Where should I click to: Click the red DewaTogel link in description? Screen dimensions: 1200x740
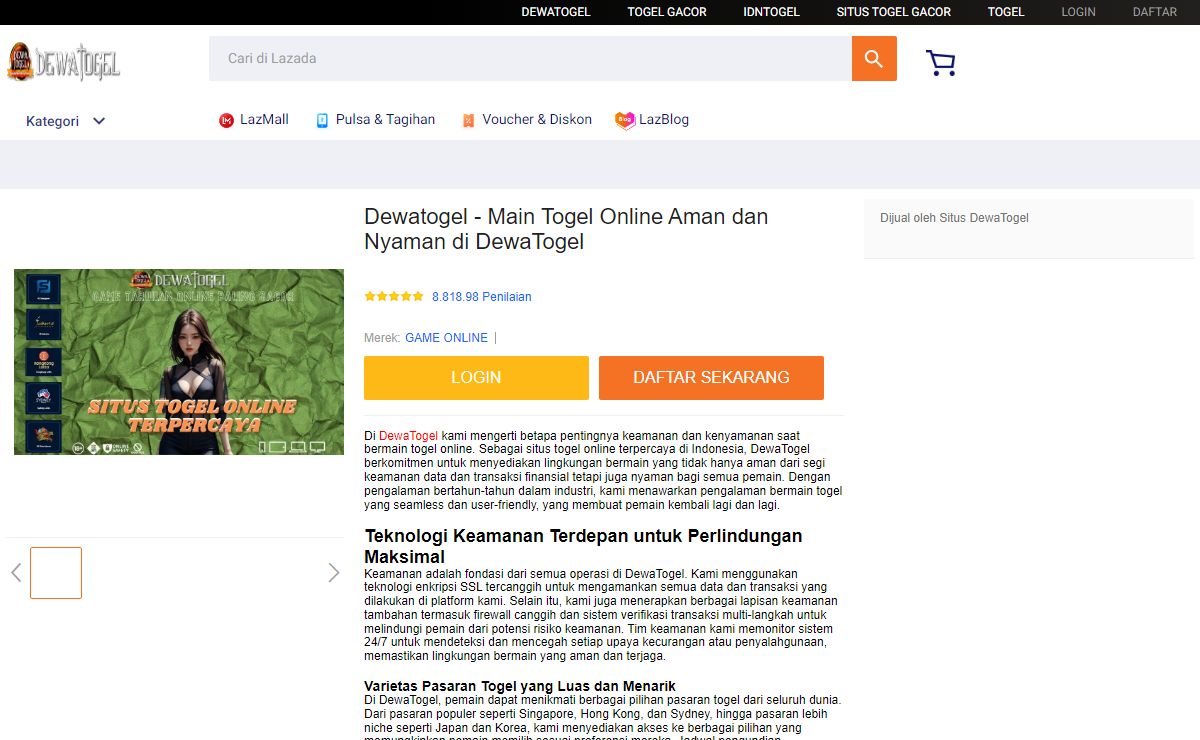(x=408, y=436)
